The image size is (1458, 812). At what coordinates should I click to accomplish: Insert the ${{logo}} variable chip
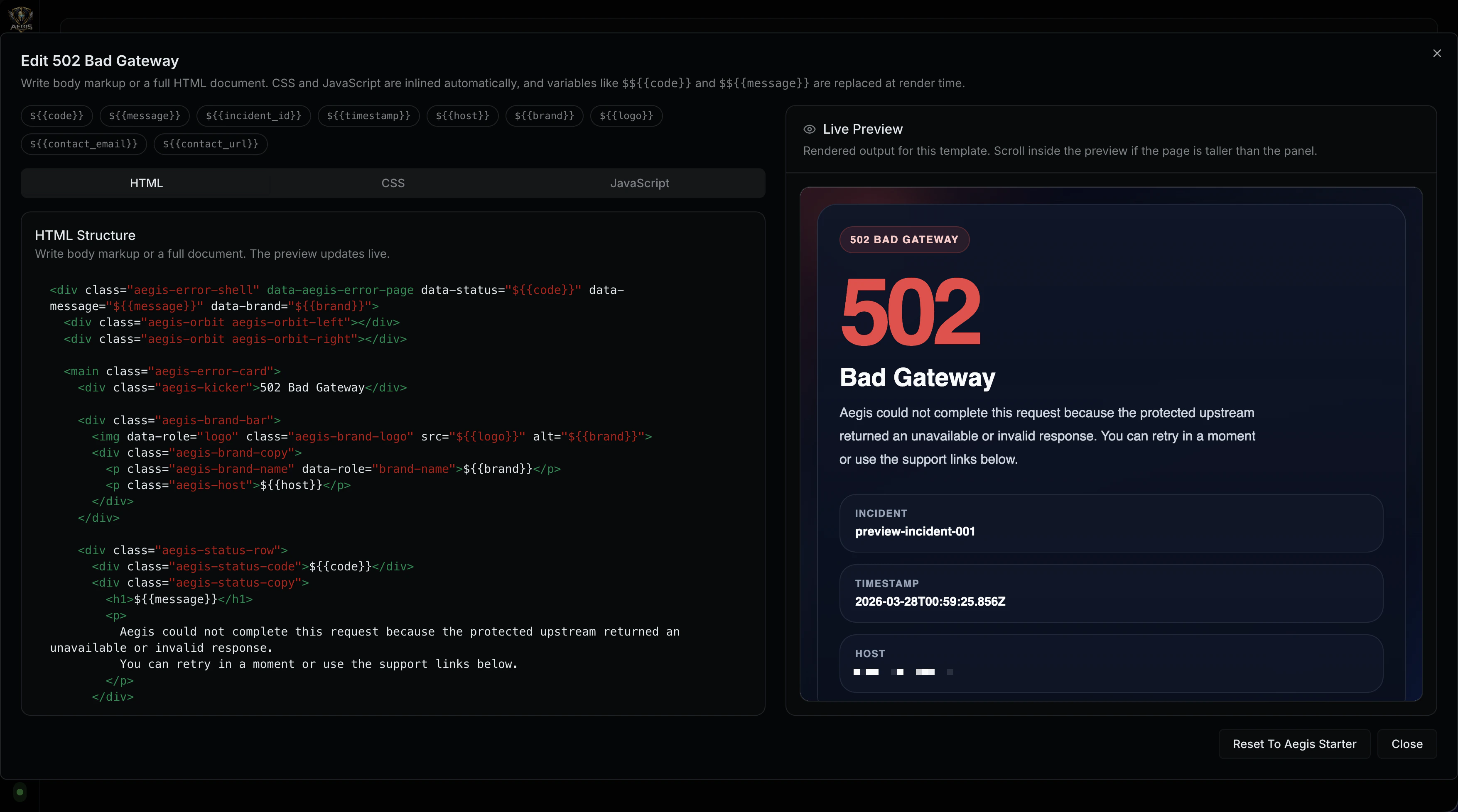[626, 116]
